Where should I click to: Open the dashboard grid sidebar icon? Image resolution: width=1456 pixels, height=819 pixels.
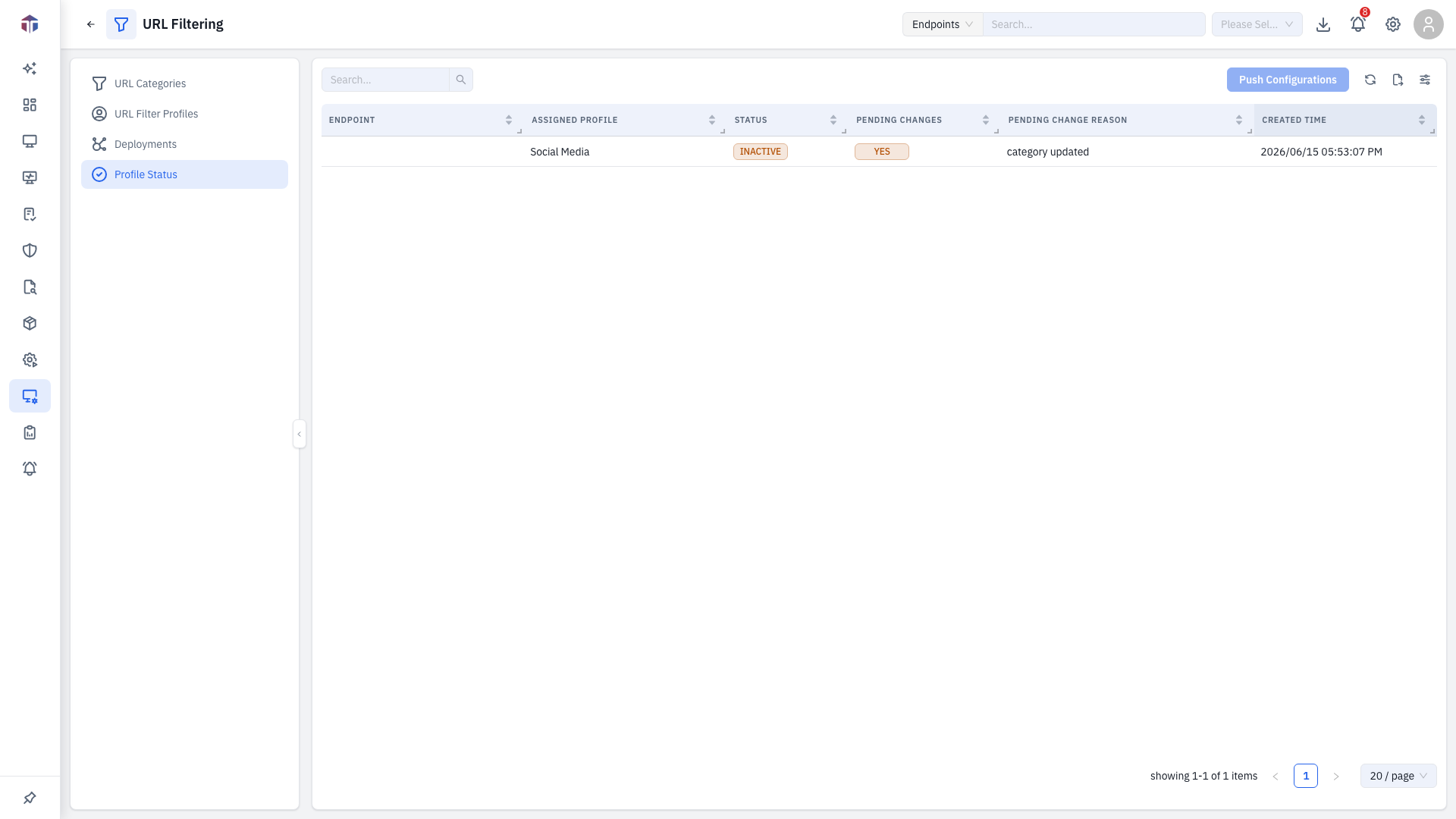[x=30, y=105]
